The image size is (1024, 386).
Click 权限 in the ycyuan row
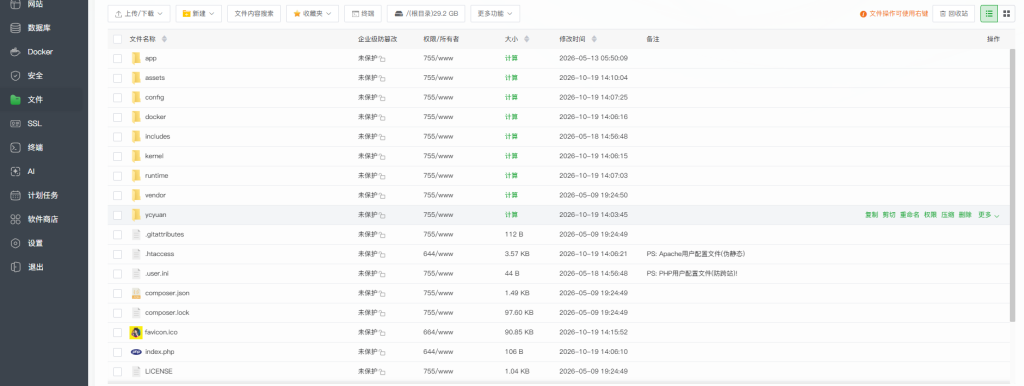[930, 215]
